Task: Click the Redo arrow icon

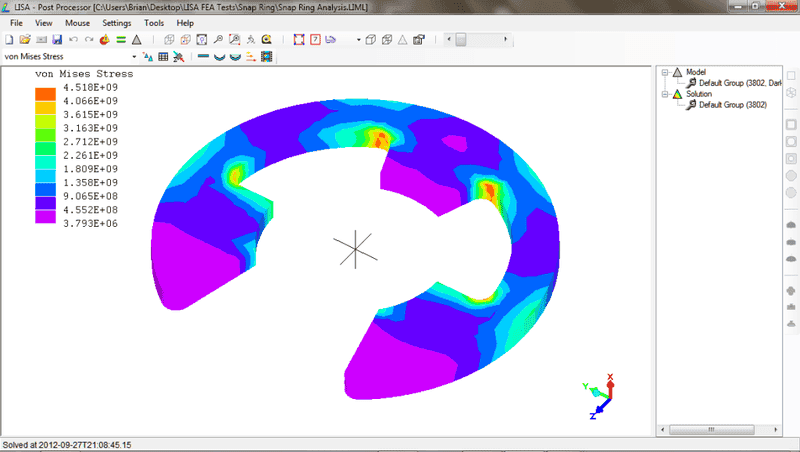Action: pos(89,40)
